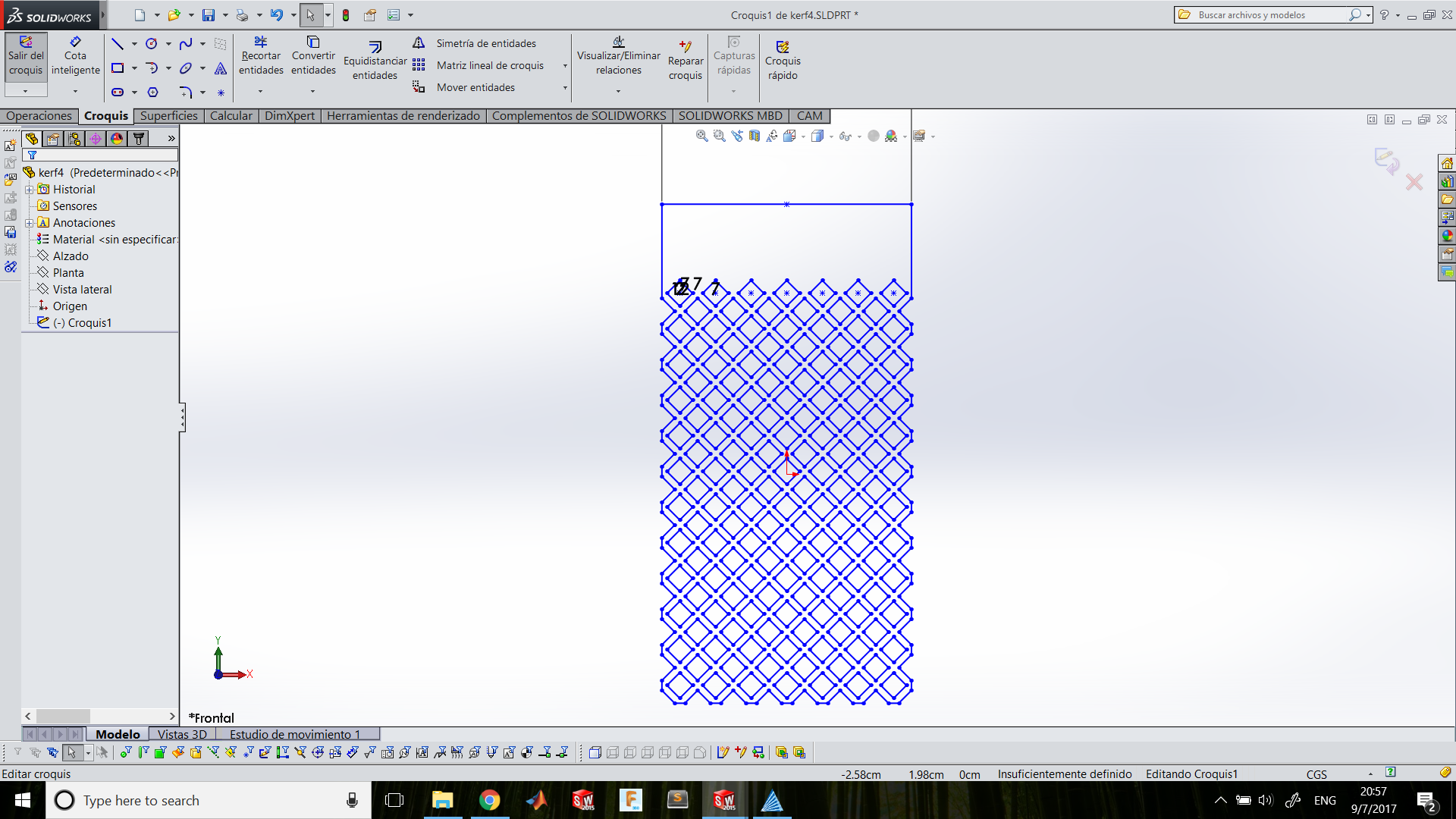This screenshot has width=1456, height=819.
Task: Toggle the Clear All Filters button
Action: click(36, 752)
